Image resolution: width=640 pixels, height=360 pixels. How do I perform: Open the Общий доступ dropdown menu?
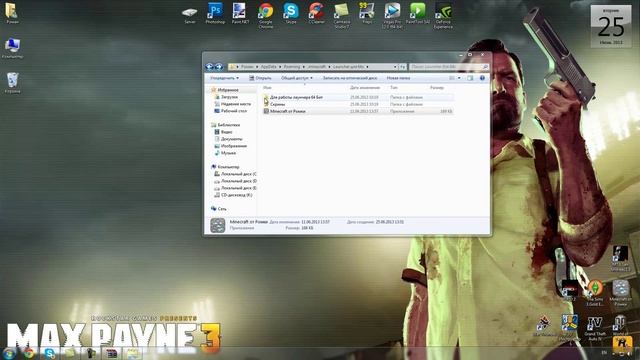[x=297, y=78]
